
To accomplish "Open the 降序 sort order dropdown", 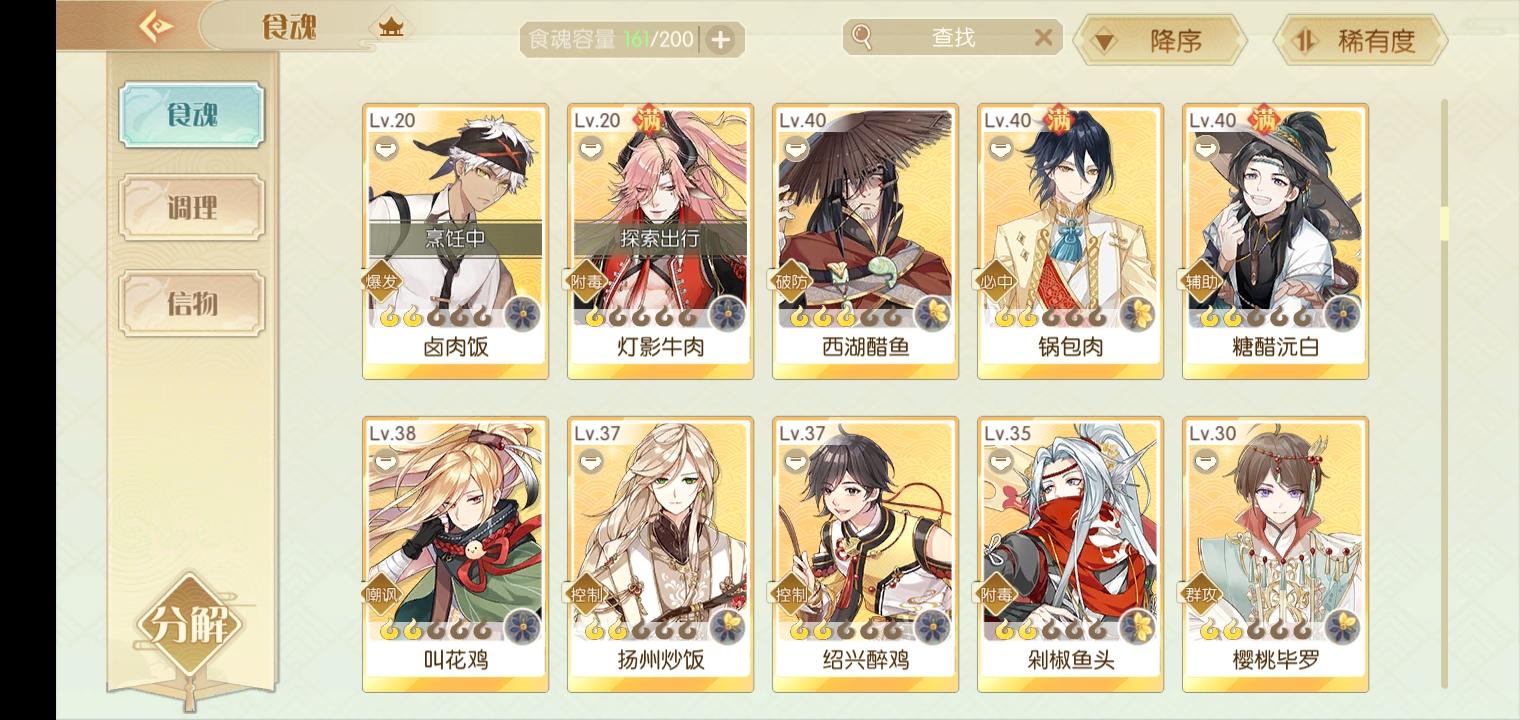I will 1160,41.
